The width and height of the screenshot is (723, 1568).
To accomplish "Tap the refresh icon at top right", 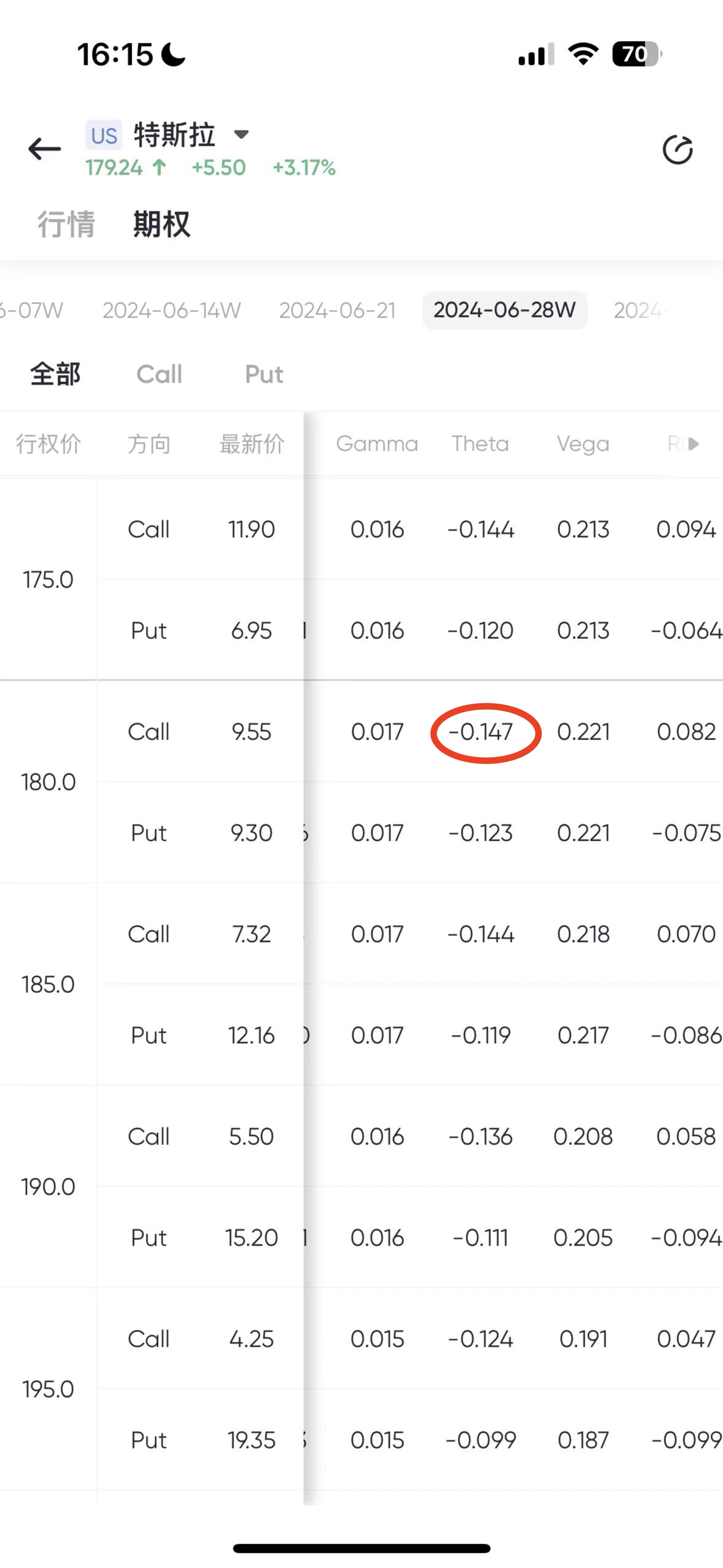I will (x=678, y=150).
